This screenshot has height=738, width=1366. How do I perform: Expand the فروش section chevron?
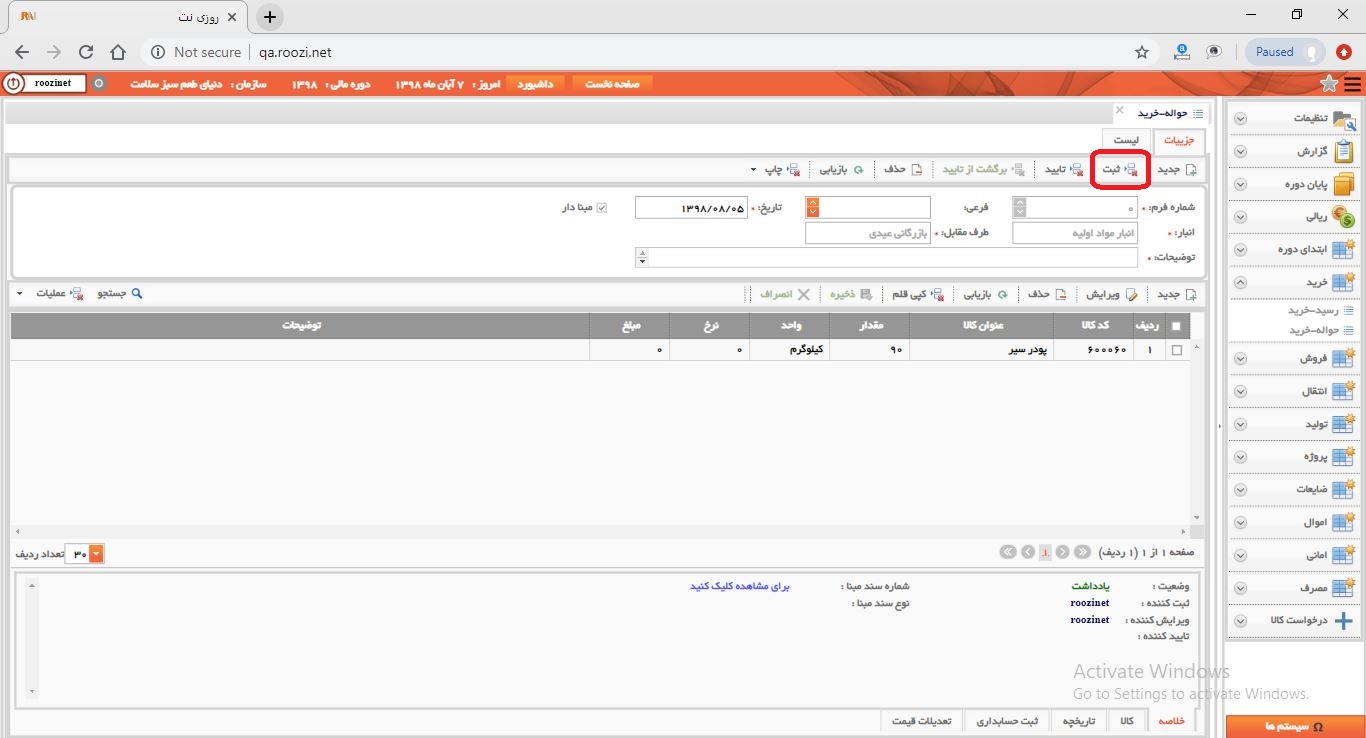tap(1240, 359)
